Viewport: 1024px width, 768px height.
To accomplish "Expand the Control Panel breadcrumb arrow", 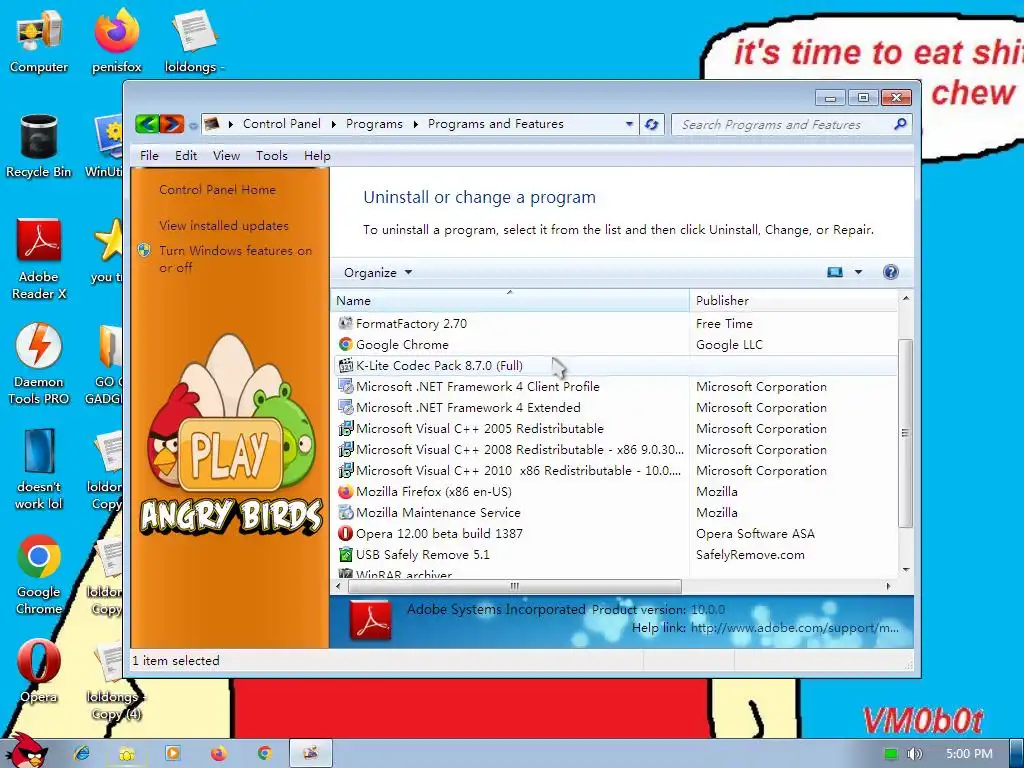I will click(334, 124).
